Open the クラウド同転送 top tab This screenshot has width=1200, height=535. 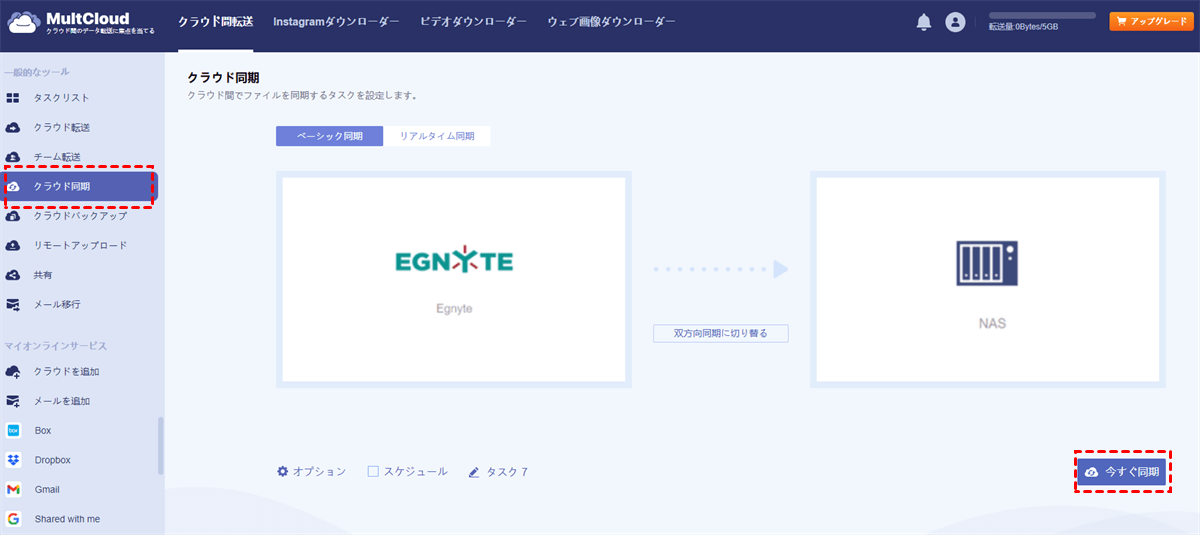pos(215,22)
